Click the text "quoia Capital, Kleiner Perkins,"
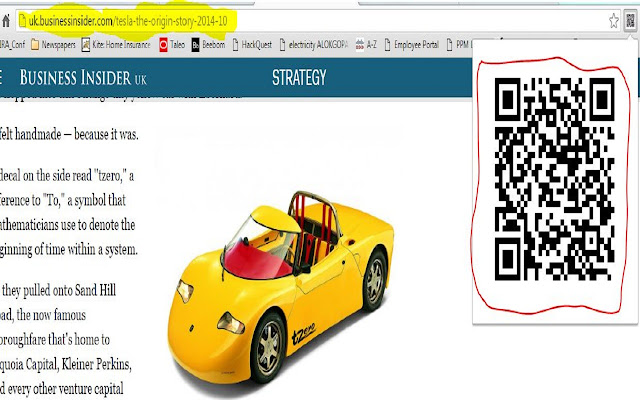 66,364
